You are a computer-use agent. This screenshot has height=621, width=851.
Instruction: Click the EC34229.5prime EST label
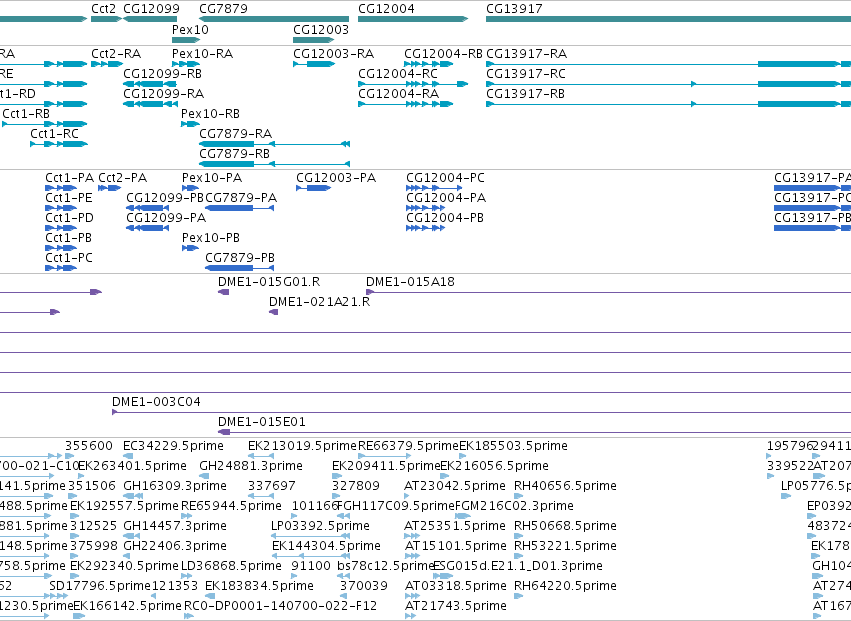click(x=173, y=446)
